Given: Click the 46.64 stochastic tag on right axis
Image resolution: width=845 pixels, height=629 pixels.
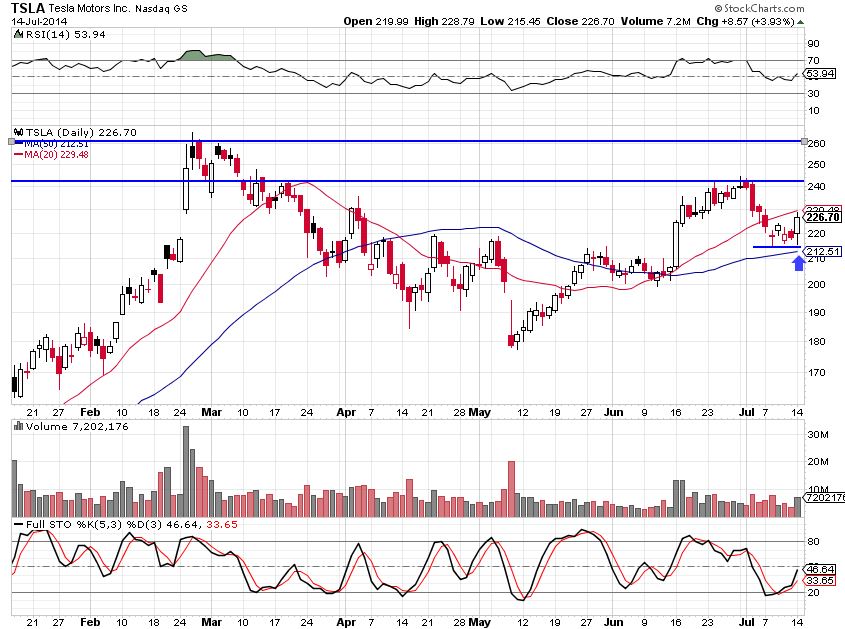Looking at the screenshot, I should [x=820, y=569].
